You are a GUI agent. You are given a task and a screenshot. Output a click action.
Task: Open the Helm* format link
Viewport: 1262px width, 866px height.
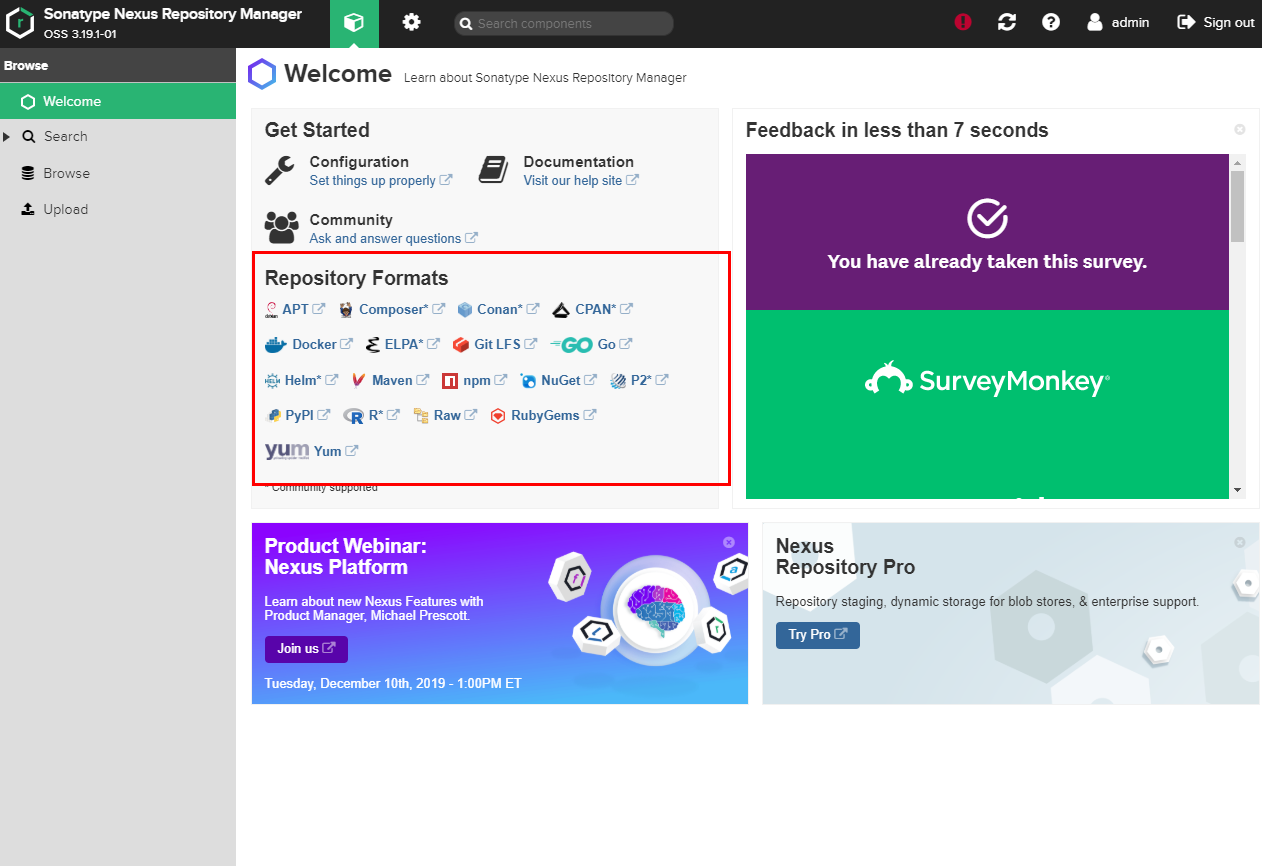tap(311, 380)
